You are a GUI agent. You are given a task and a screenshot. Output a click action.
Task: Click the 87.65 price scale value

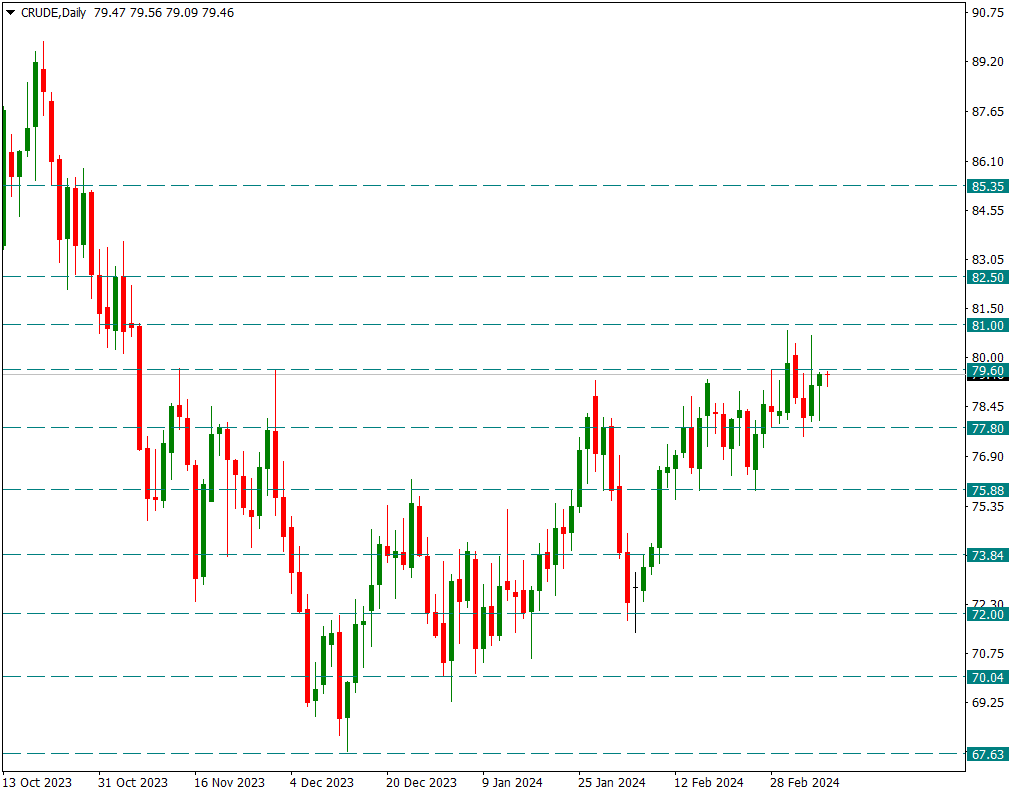point(988,111)
